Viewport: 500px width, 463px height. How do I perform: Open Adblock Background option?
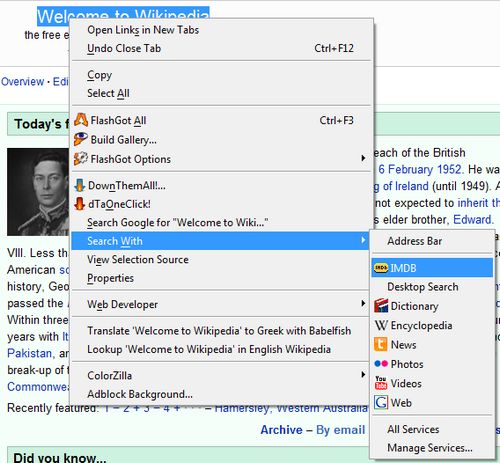pos(221,394)
